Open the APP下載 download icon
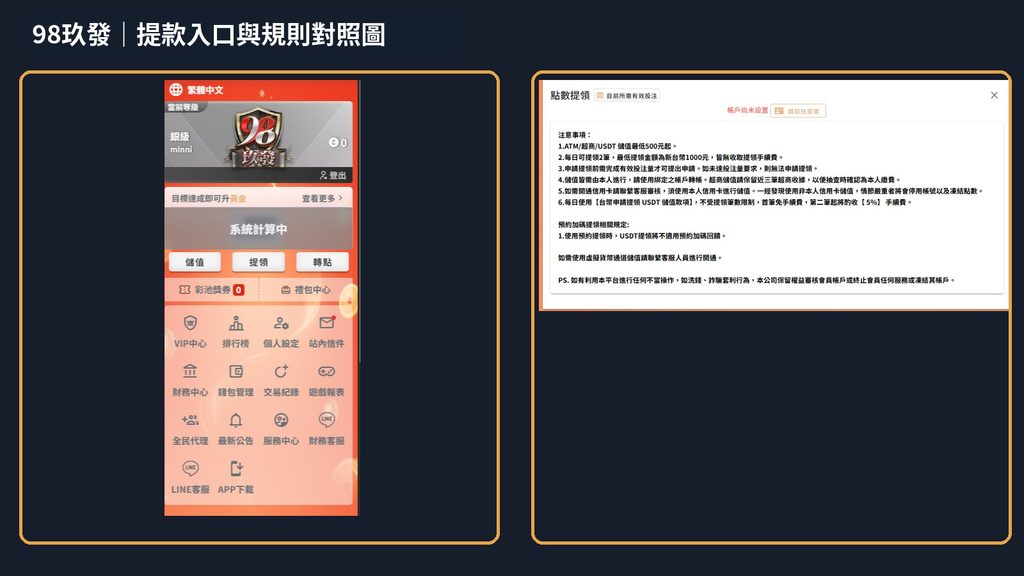 point(236,468)
